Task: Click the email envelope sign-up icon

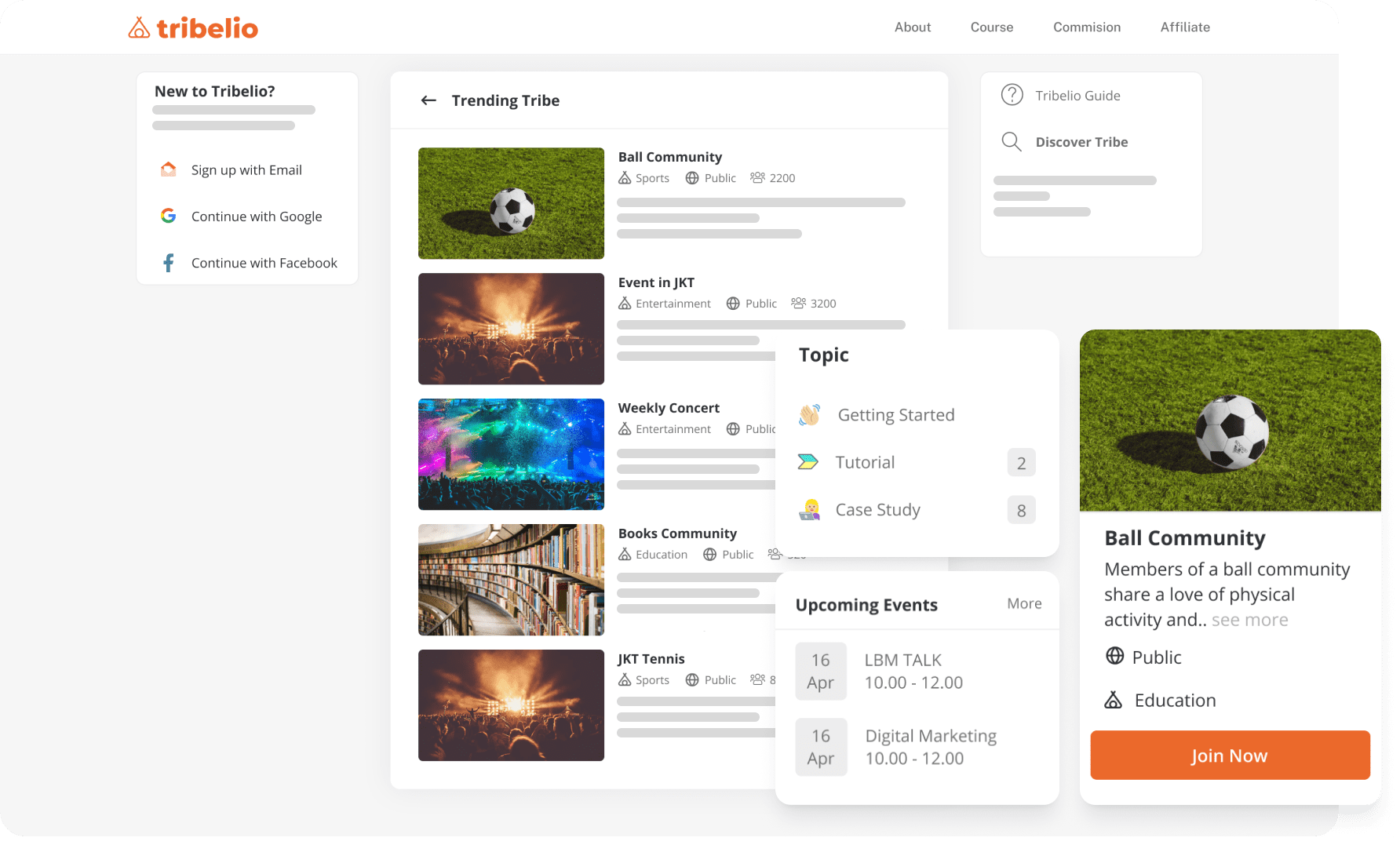Action: click(x=168, y=169)
